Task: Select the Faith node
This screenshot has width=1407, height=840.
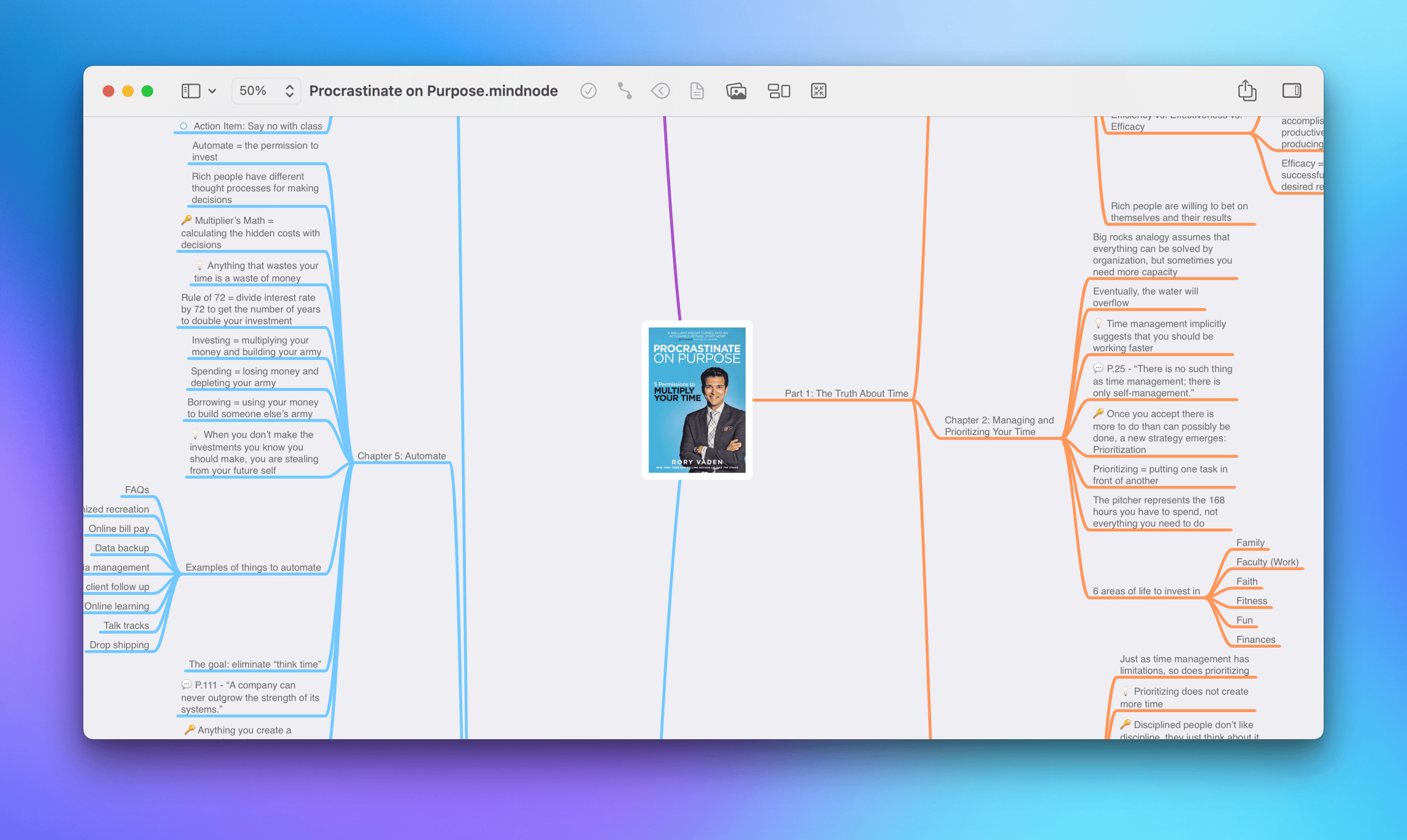Action: [x=1246, y=581]
